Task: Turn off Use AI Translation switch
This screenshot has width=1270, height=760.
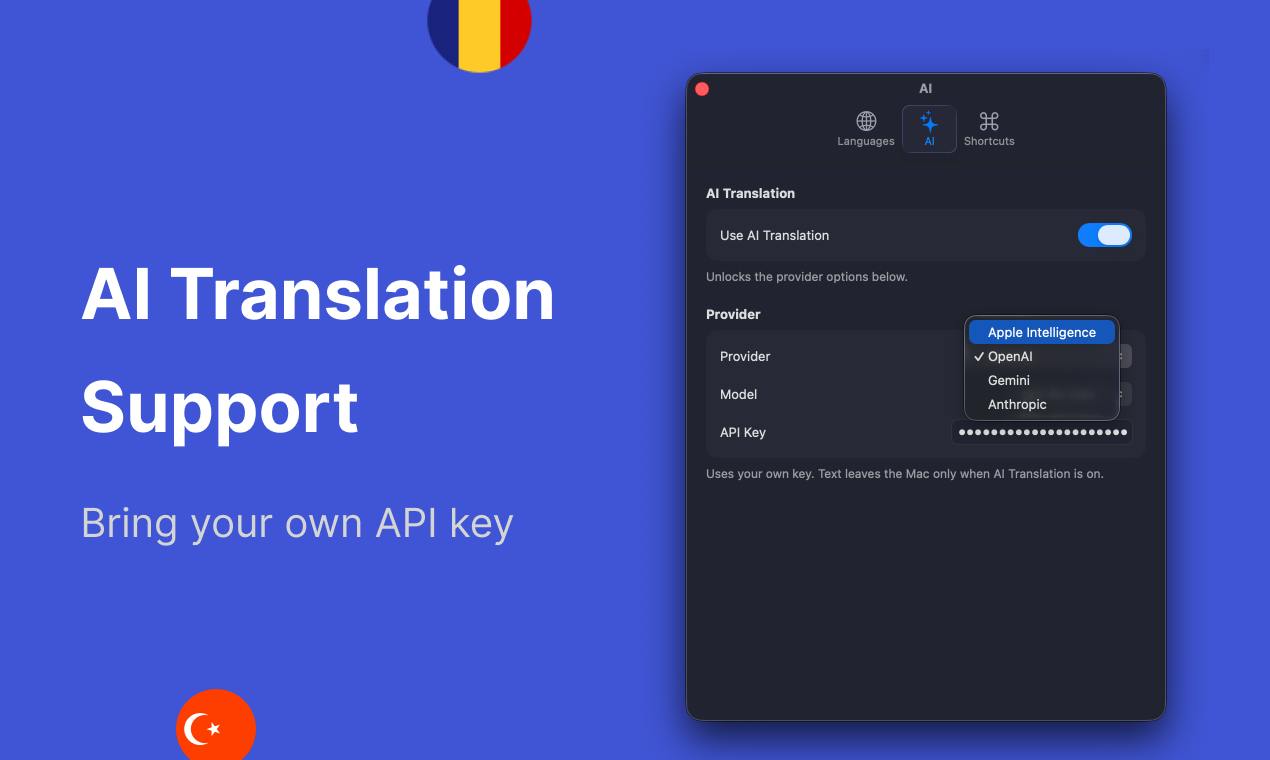Action: 1104,235
